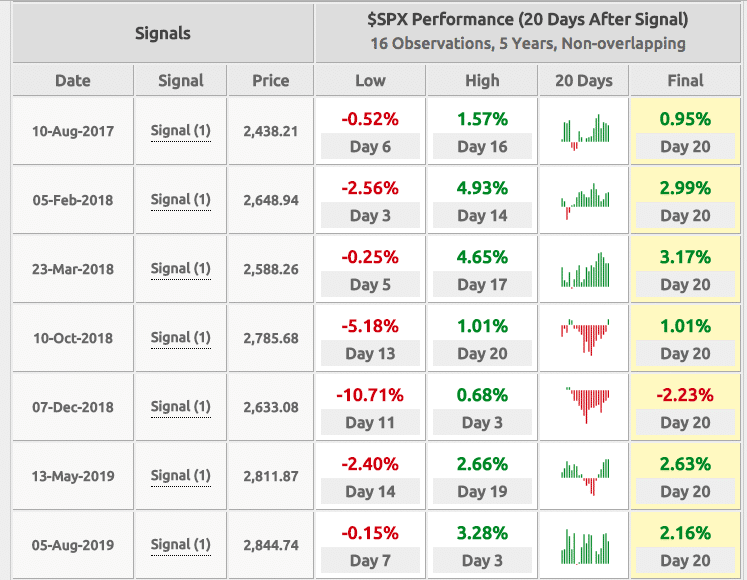Image resolution: width=747 pixels, height=580 pixels.
Task: Open Signal (1) link in 05-Feb-2018 row
Action: pos(181,199)
